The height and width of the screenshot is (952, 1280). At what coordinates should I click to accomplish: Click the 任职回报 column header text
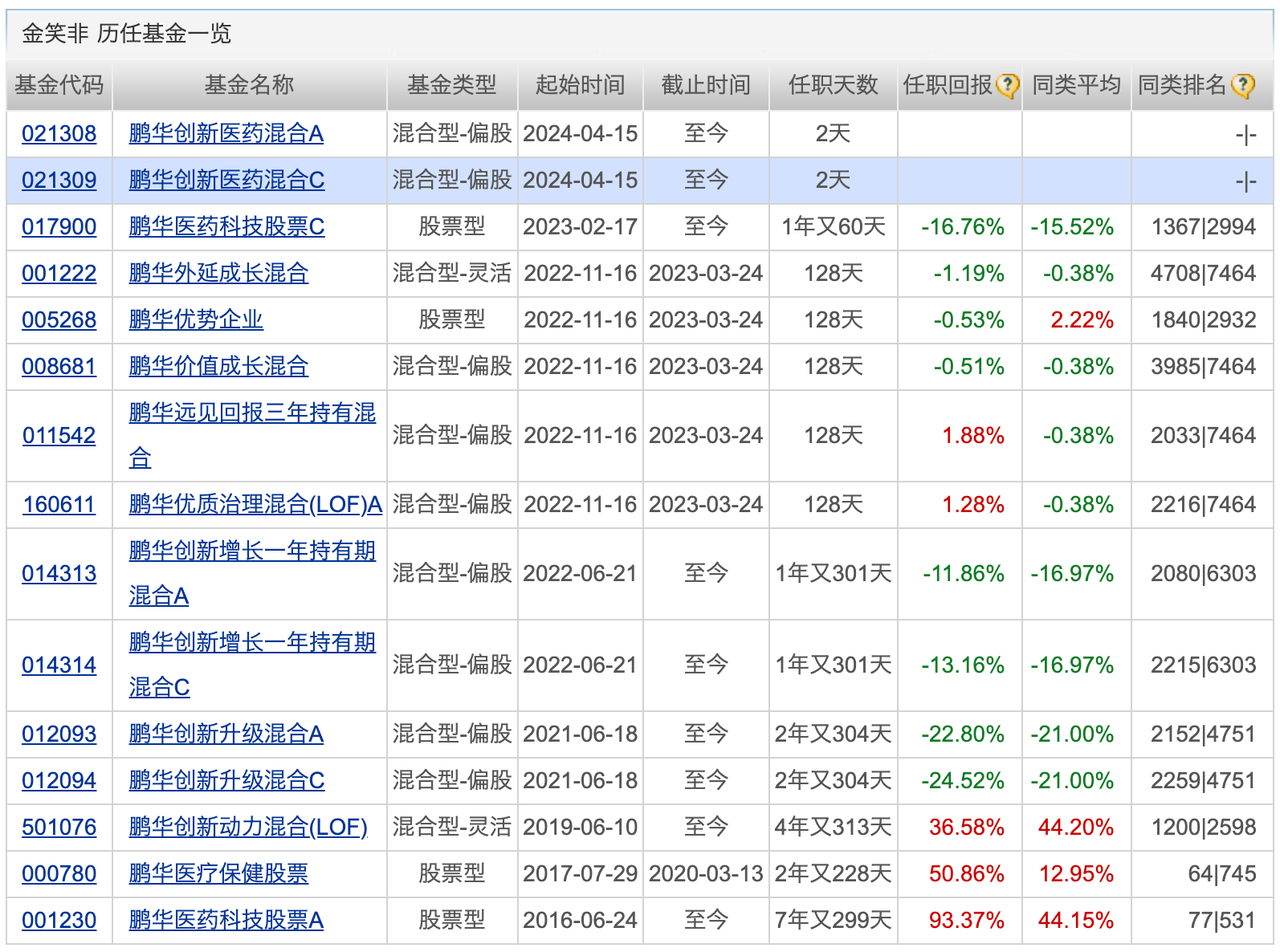coord(948,85)
